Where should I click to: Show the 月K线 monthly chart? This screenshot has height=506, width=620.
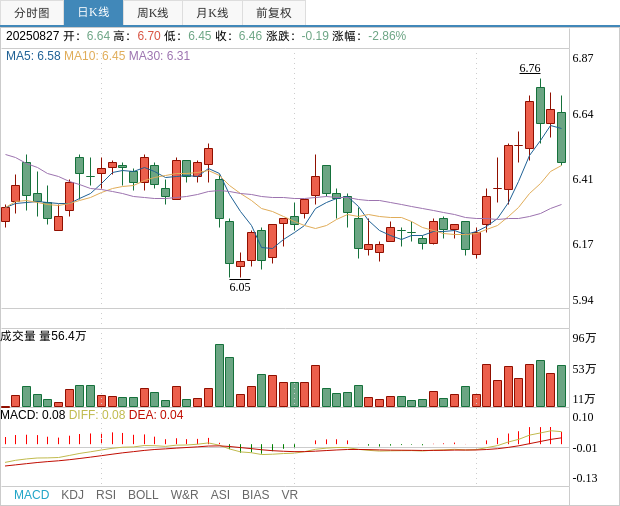(x=212, y=13)
